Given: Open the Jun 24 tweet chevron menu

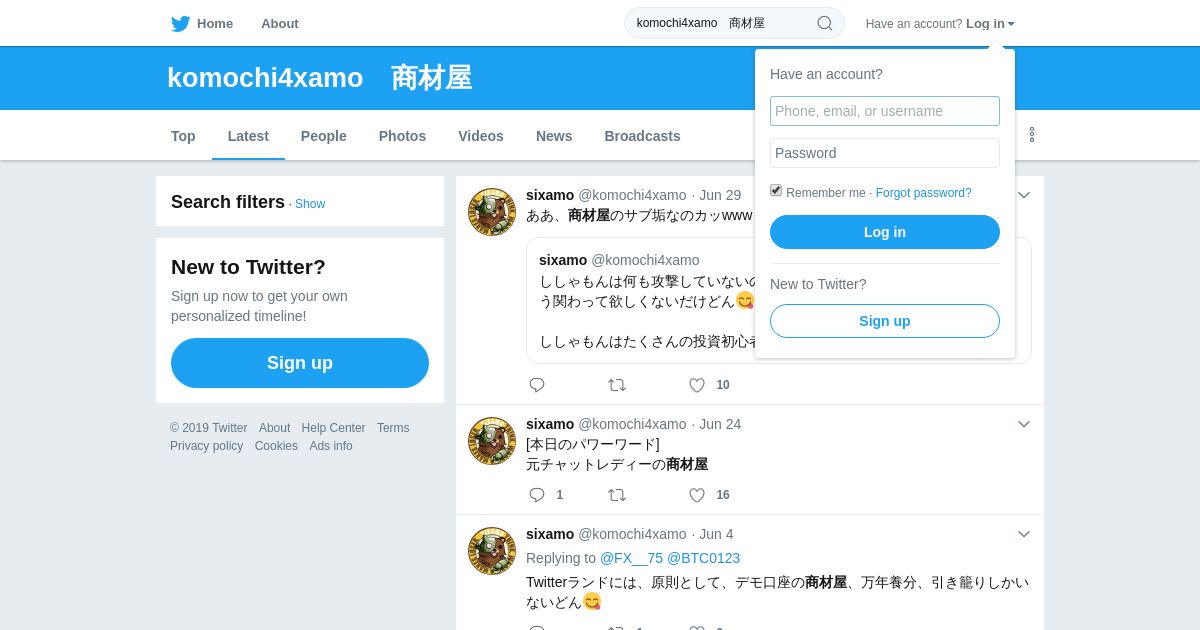Looking at the screenshot, I should 1024,424.
